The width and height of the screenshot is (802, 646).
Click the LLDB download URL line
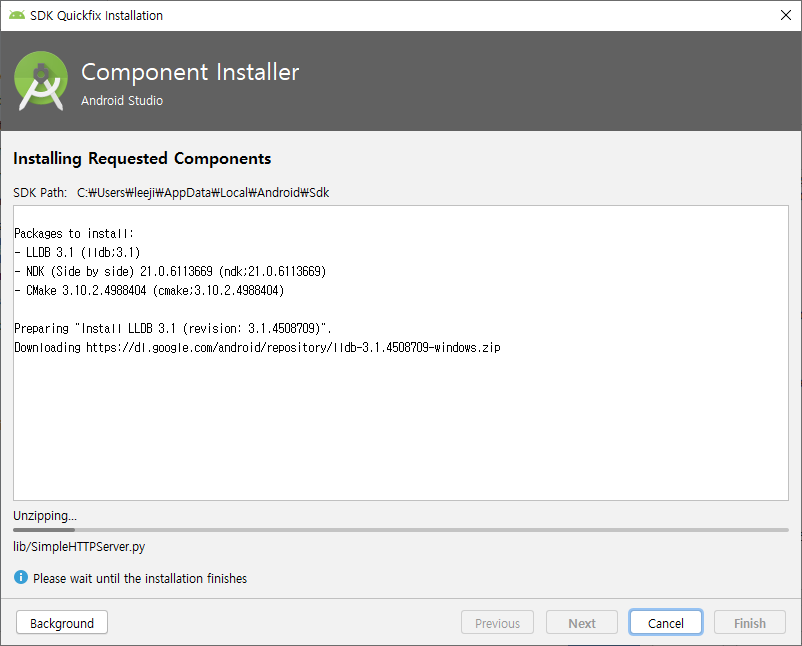[257, 347]
